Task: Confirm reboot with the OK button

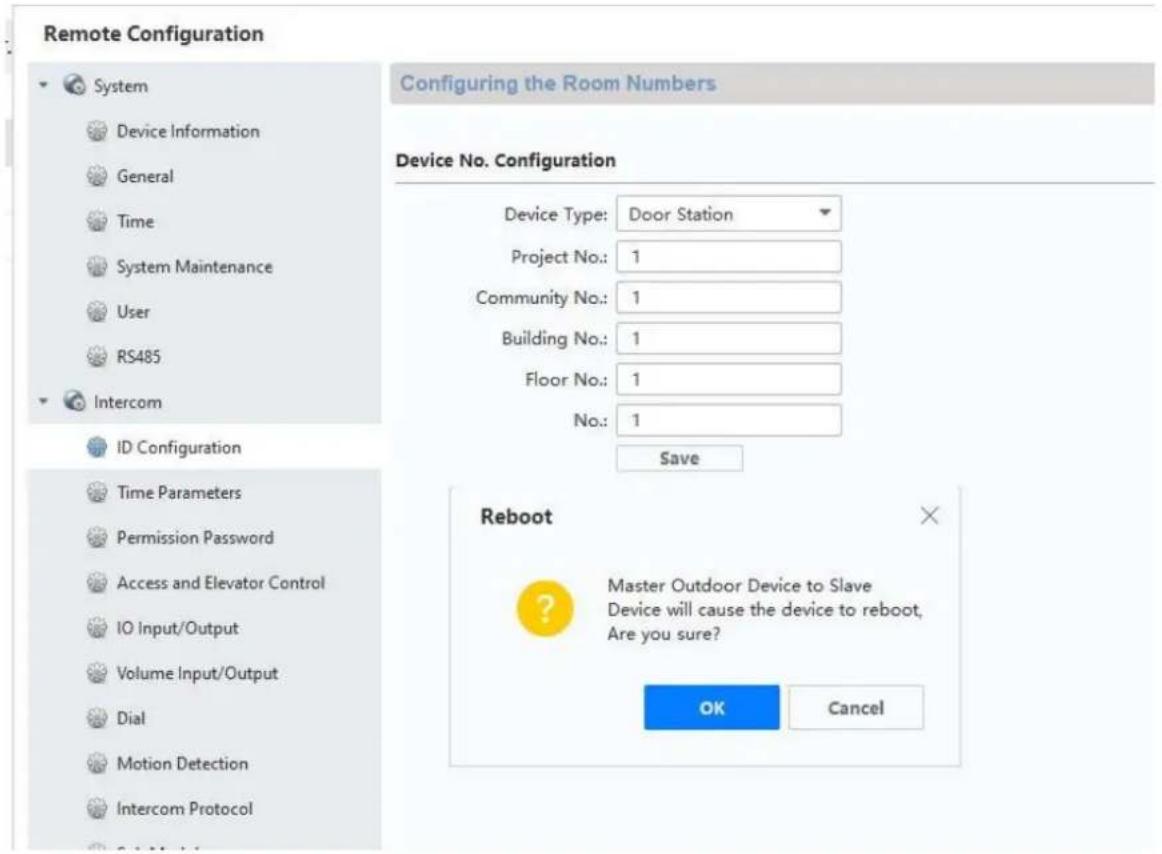Action: (x=711, y=708)
